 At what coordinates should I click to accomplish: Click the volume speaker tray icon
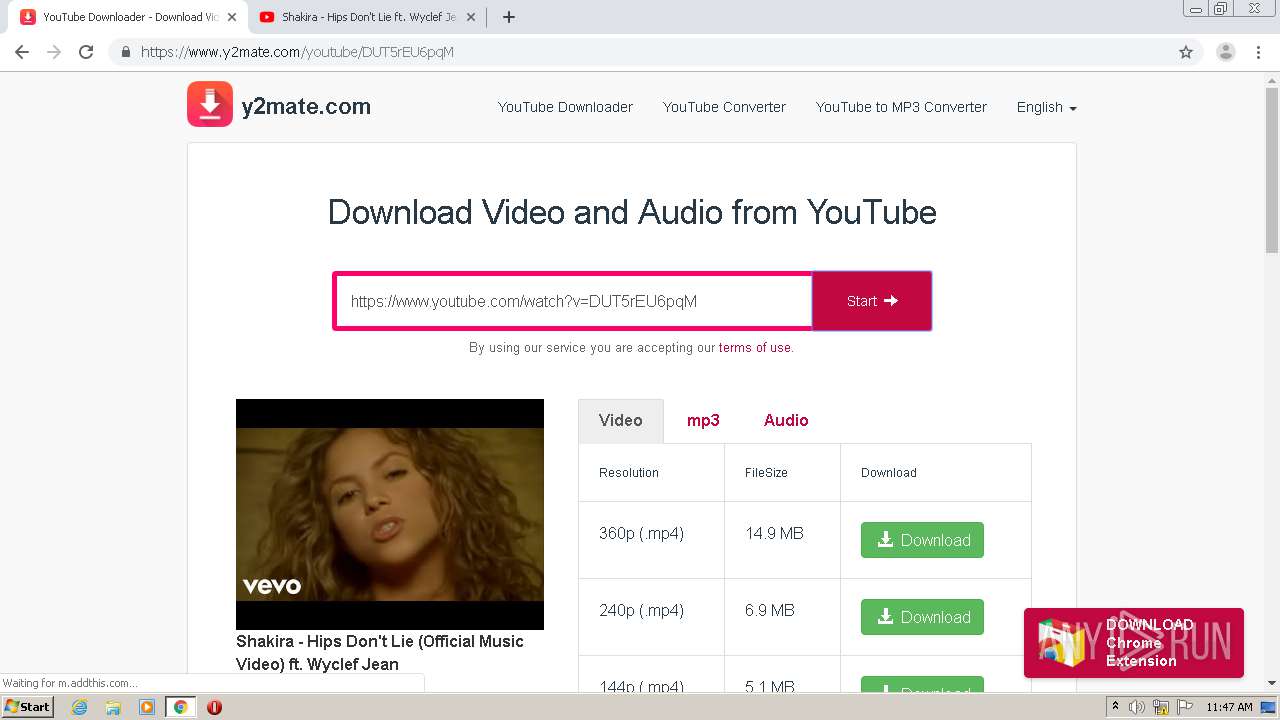click(x=1137, y=707)
